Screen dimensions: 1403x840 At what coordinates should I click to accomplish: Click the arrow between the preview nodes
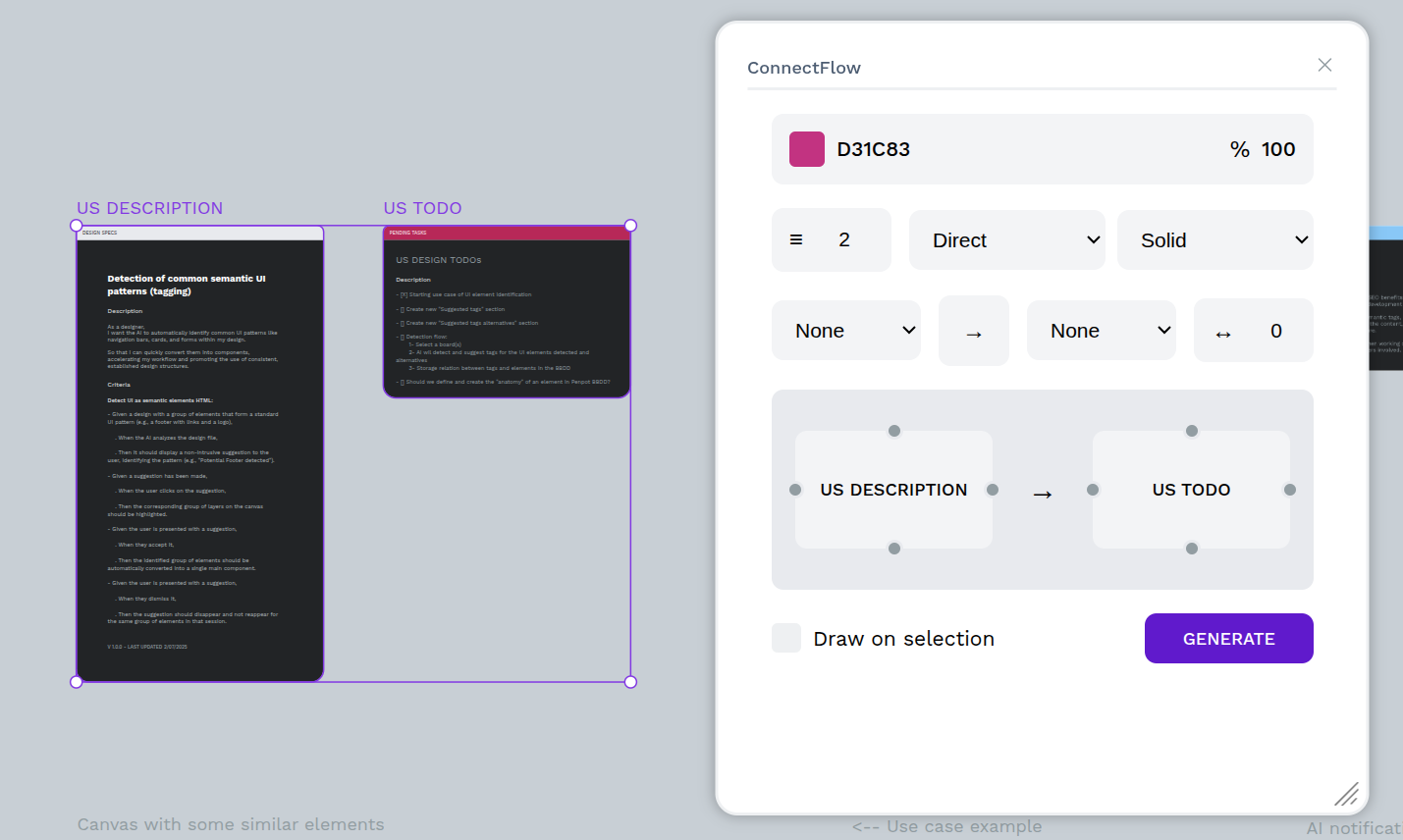[x=1043, y=494]
